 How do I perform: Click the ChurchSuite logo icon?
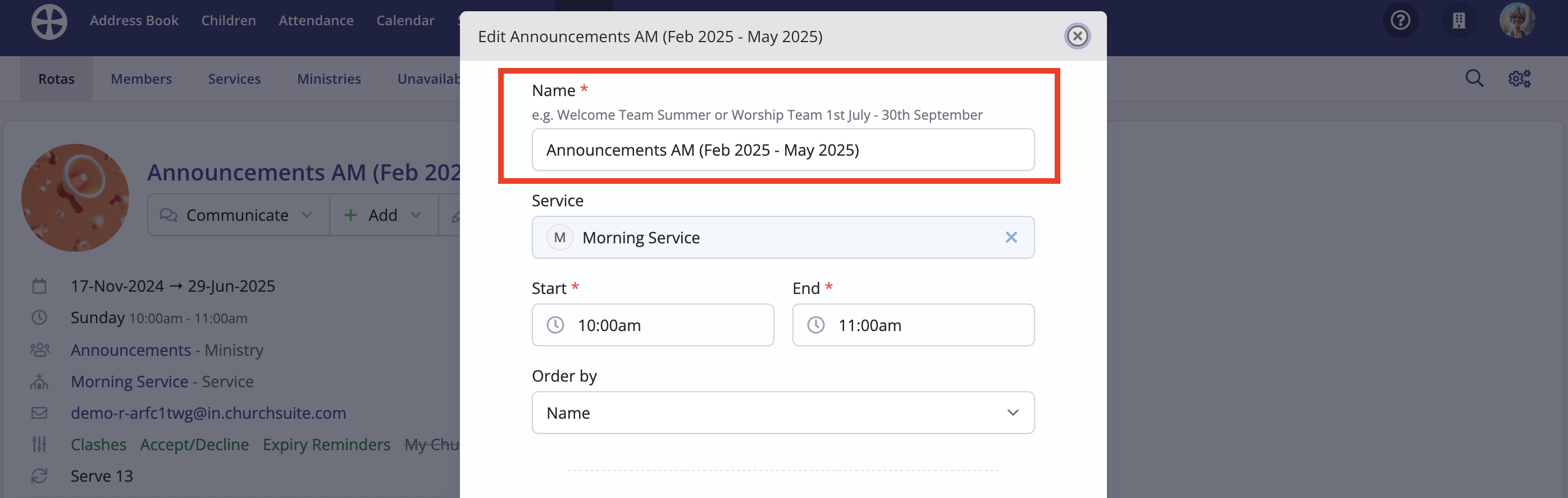[x=49, y=22]
